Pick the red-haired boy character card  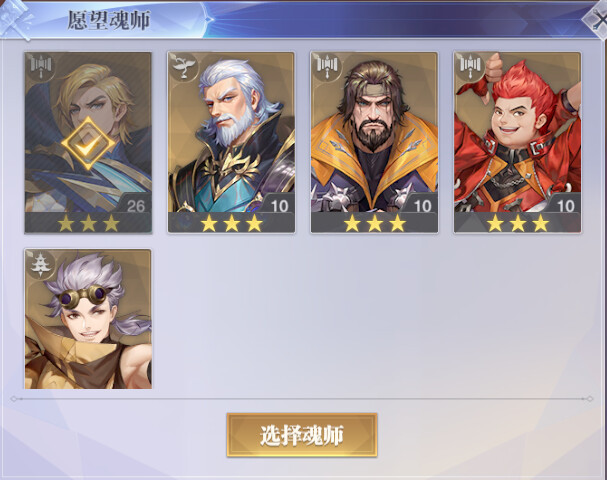coord(518,143)
